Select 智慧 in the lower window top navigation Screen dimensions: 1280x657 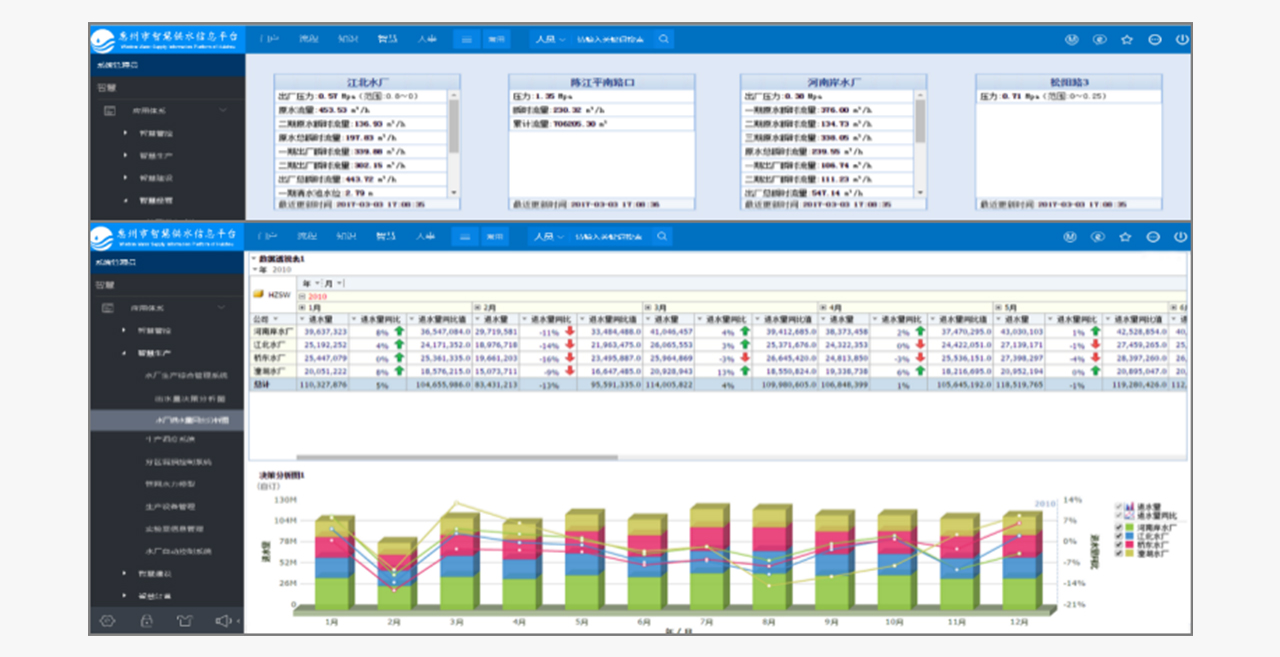pyautogui.click(x=386, y=237)
